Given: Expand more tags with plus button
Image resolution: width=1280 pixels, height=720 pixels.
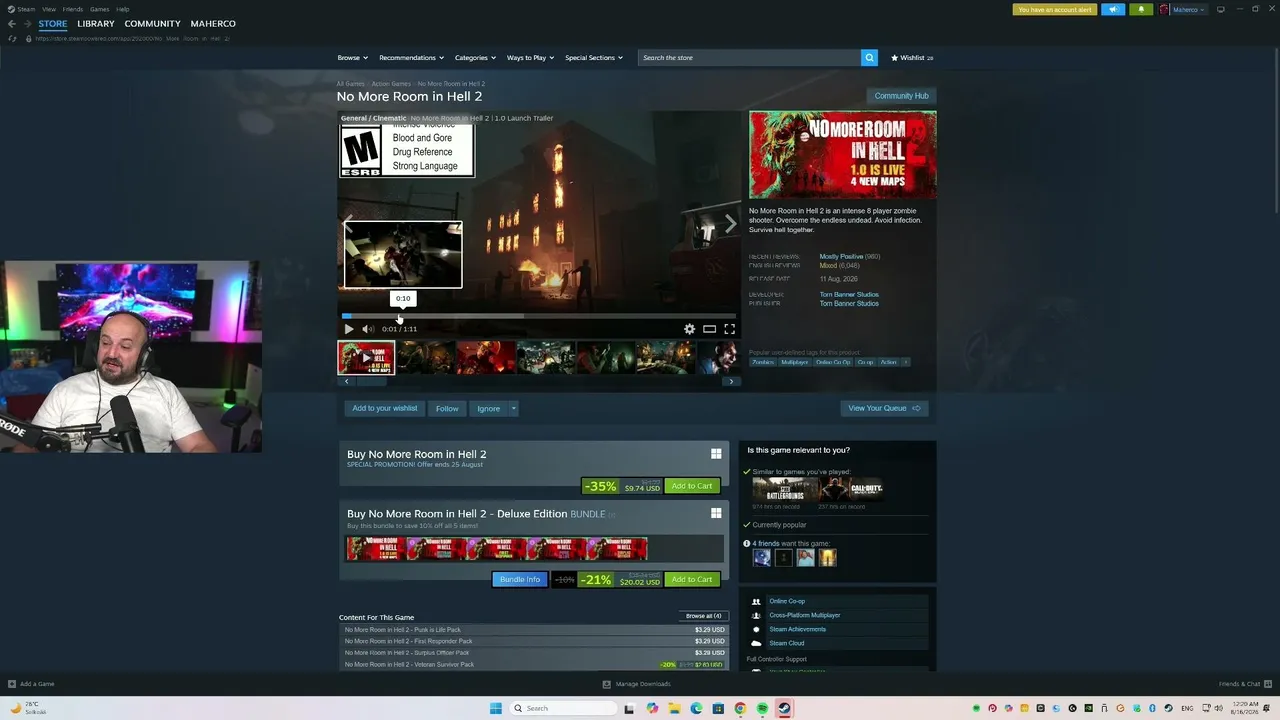Looking at the screenshot, I should 906,362.
